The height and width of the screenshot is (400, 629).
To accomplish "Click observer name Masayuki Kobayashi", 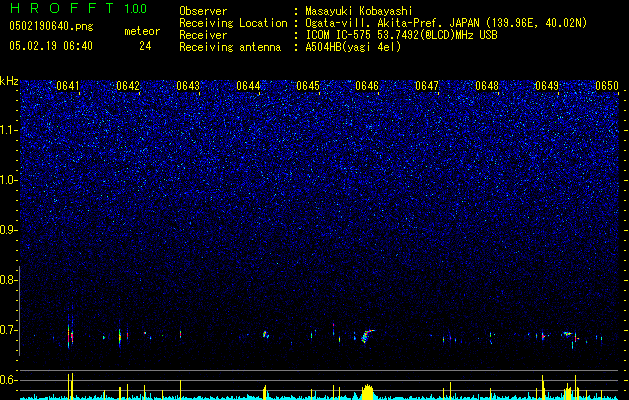I will pyautogui.click(x=359, y=11).
